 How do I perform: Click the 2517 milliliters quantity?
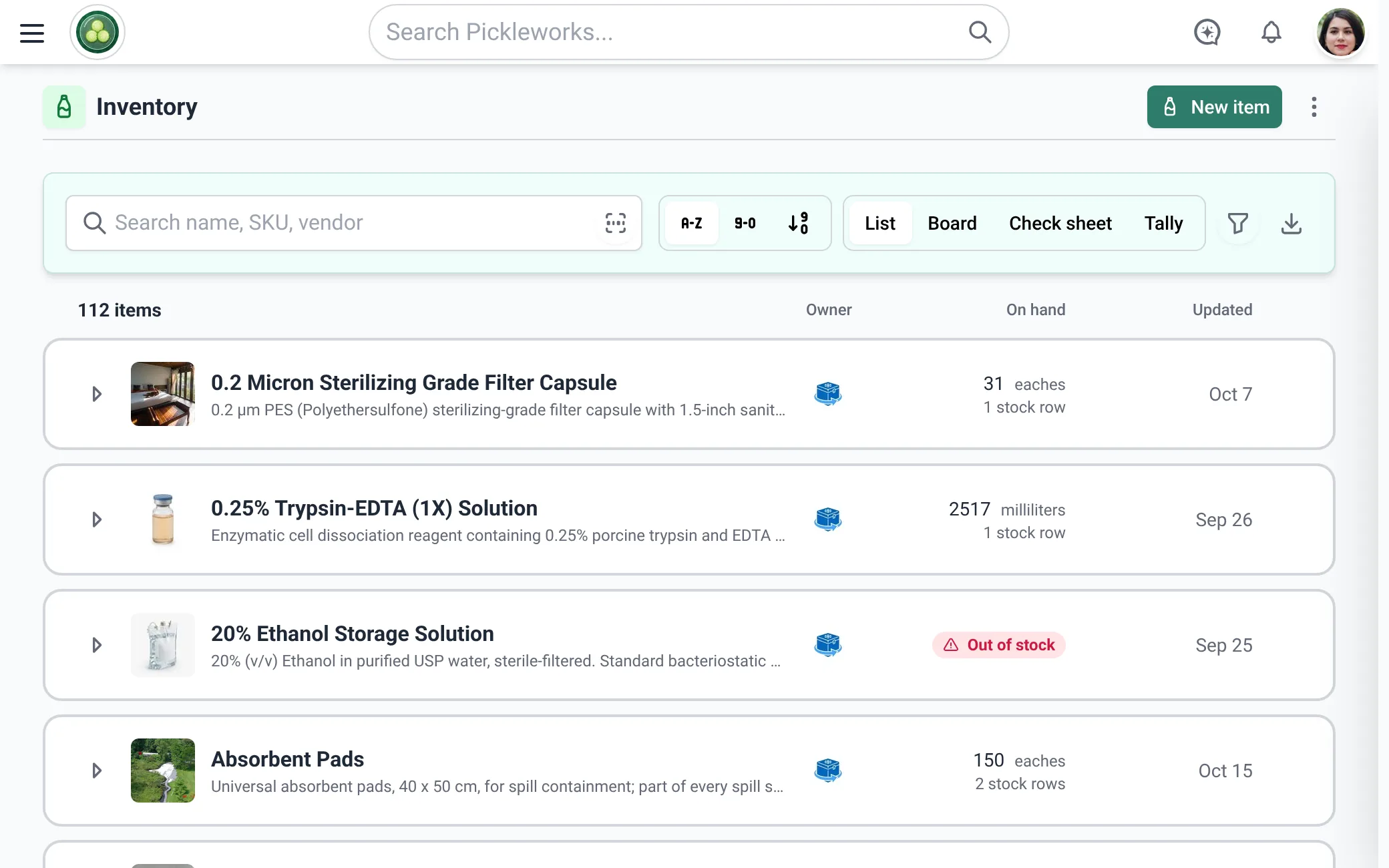1006,509
